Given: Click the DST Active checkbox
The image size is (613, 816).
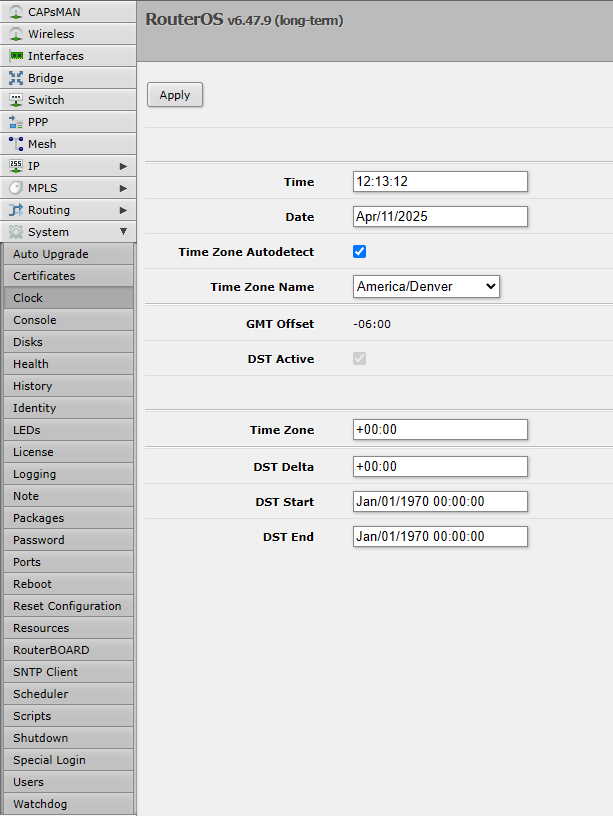Looking at the screenshot, I should [x=360, y=359].
